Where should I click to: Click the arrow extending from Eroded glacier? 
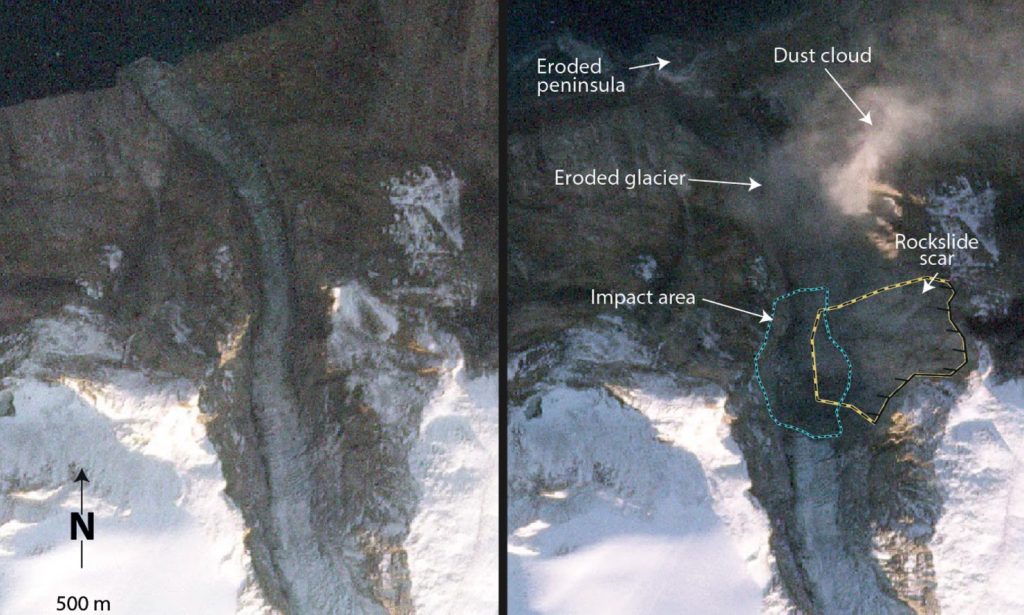pyautogui.click(x=724, y=182)
